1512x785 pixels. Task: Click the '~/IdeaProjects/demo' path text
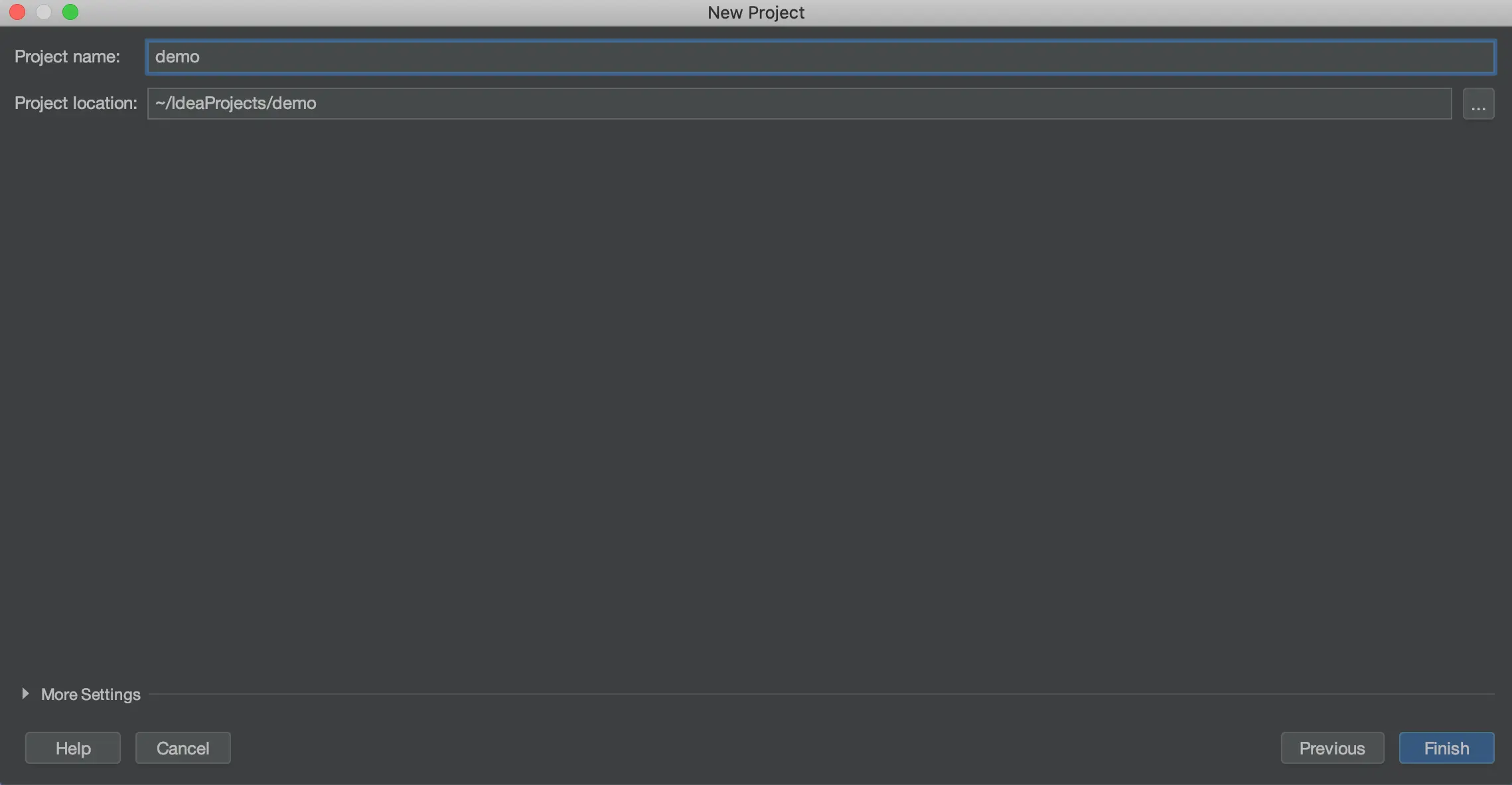[x=236, y=104]
